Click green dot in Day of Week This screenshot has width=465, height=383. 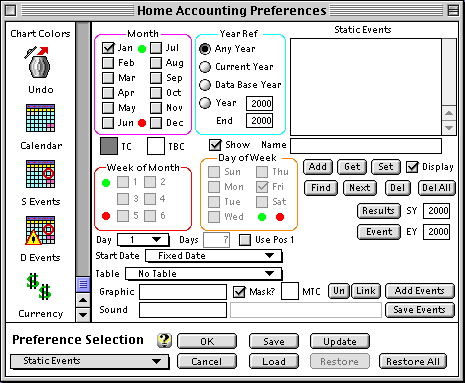[x=262, y=217]
